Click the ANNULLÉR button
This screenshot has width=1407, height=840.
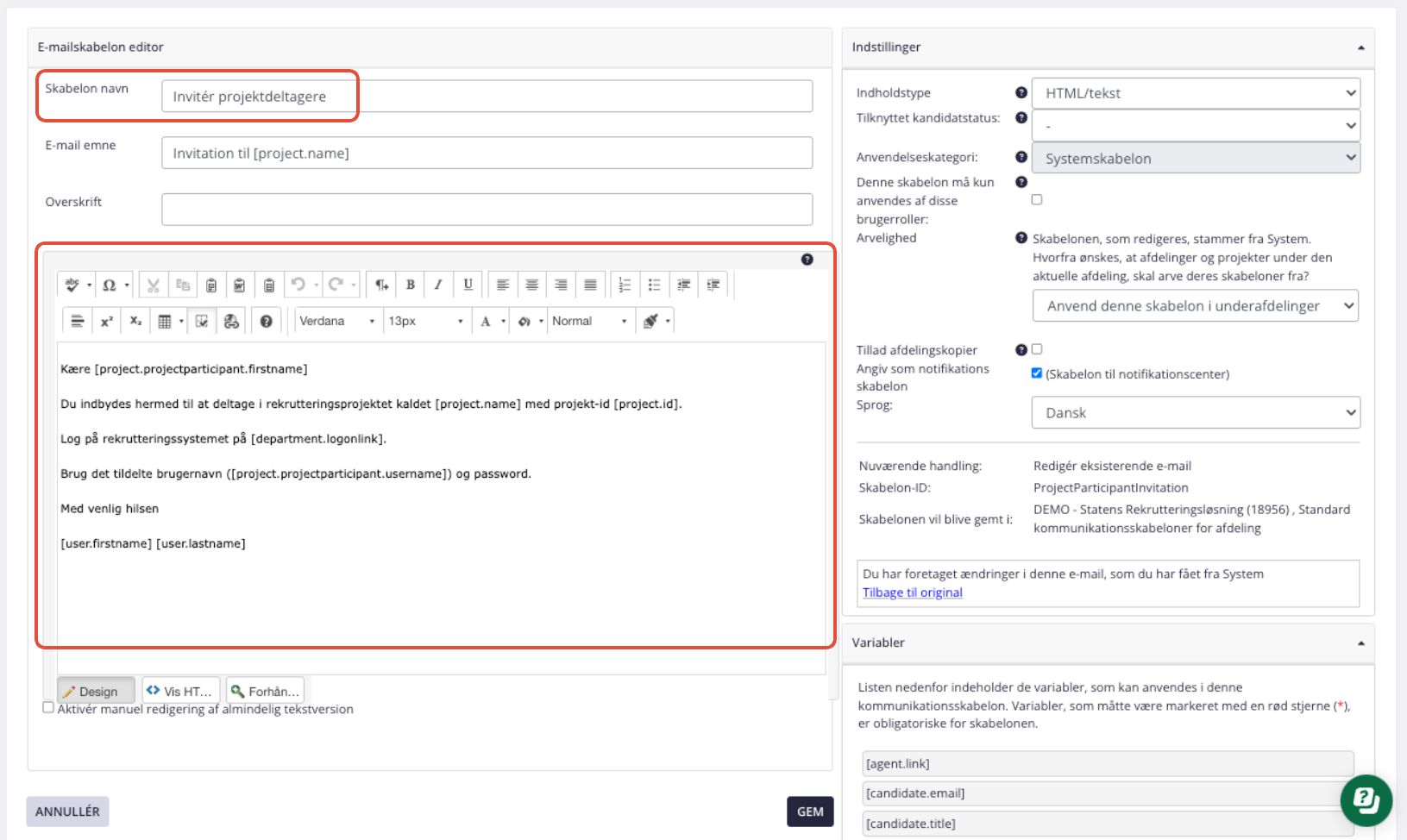coord(67,812)
